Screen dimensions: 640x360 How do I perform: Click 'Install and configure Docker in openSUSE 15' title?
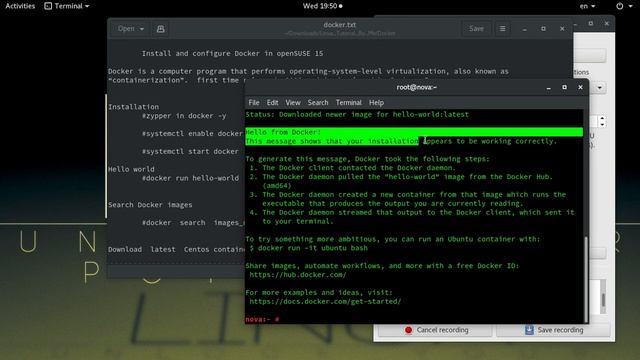tap(232, 53)
